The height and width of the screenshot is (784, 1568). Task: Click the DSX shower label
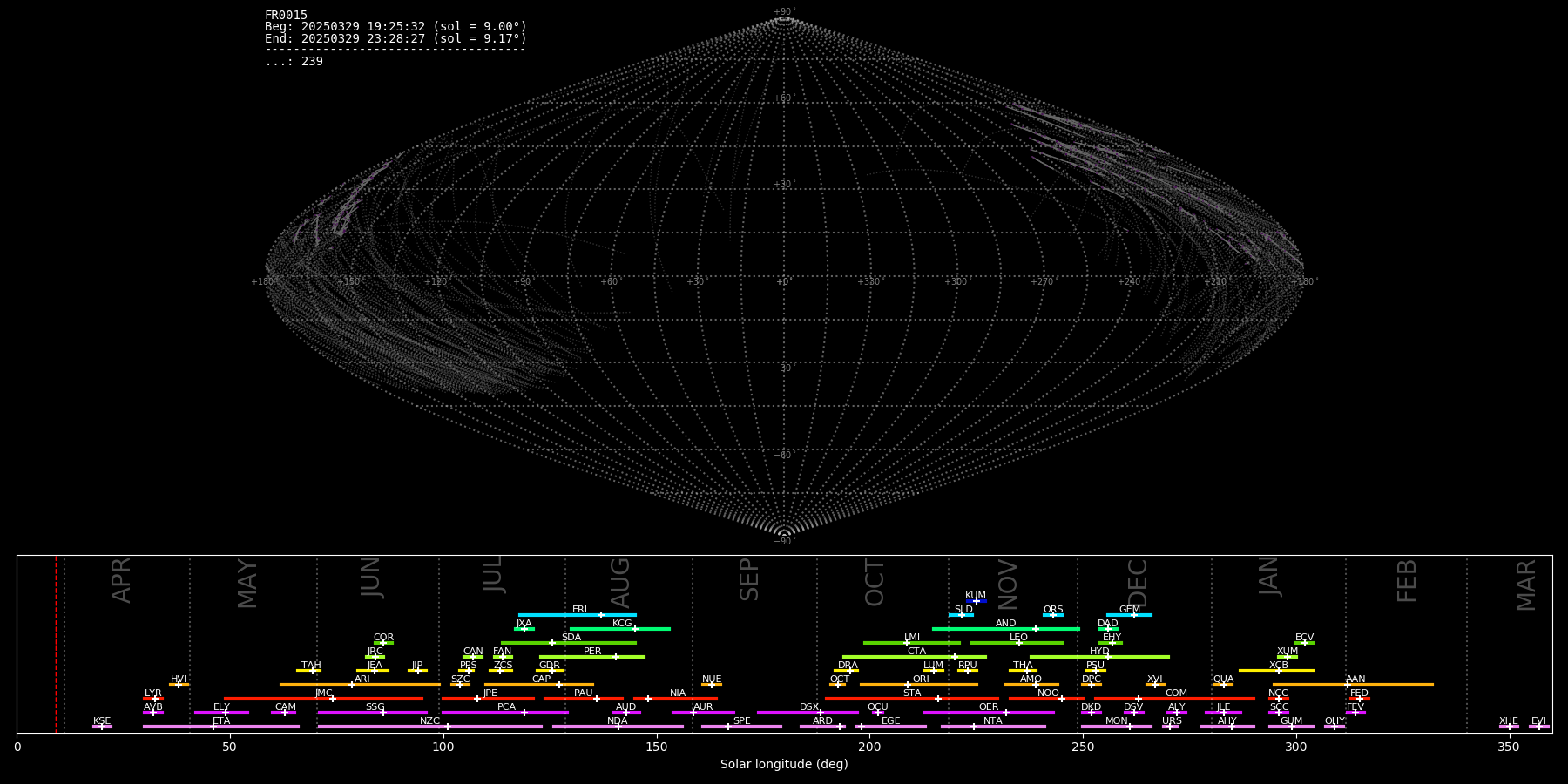[809, 706]
